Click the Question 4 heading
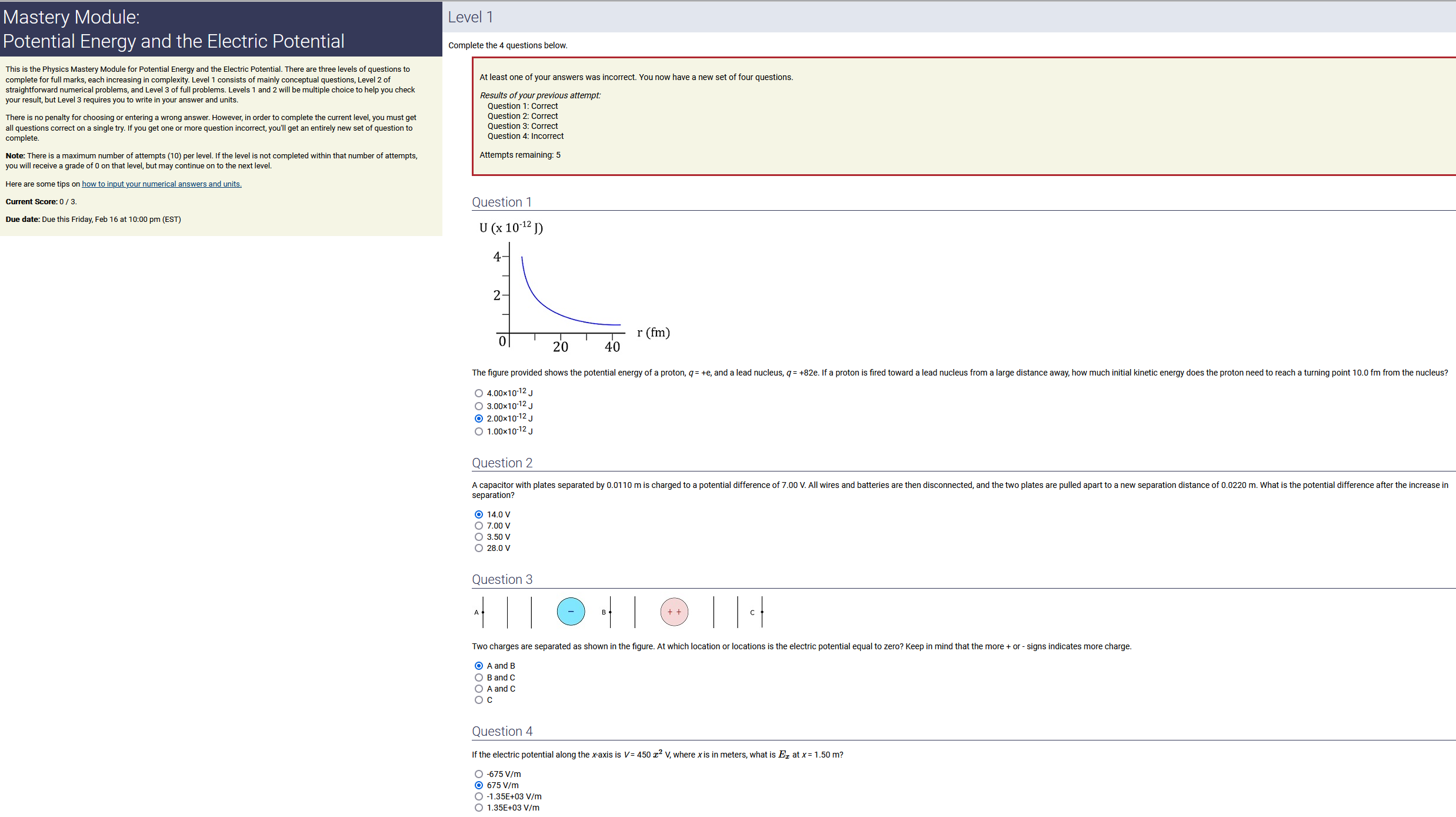 tap(502, 731)
